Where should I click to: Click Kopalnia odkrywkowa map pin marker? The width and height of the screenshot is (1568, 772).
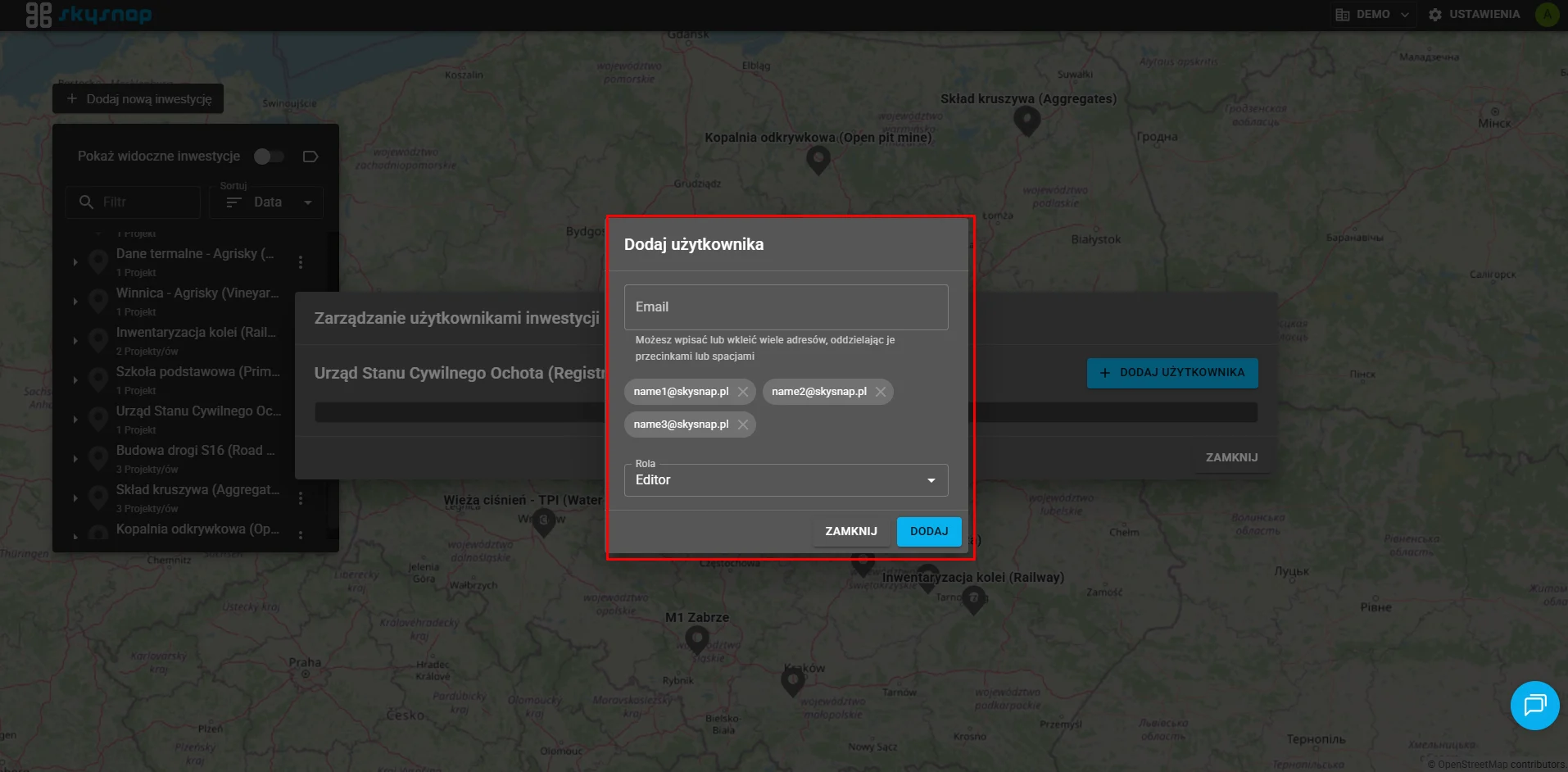pyautogui.click(x=818, y=160)
